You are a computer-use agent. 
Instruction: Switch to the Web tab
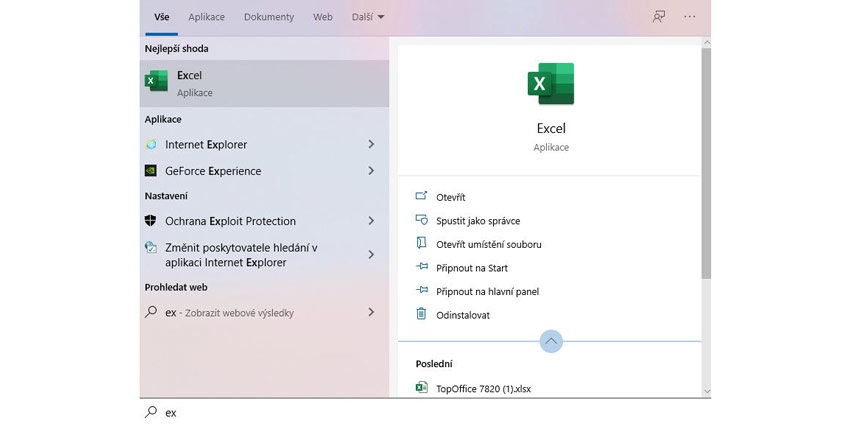coord(323,17)
